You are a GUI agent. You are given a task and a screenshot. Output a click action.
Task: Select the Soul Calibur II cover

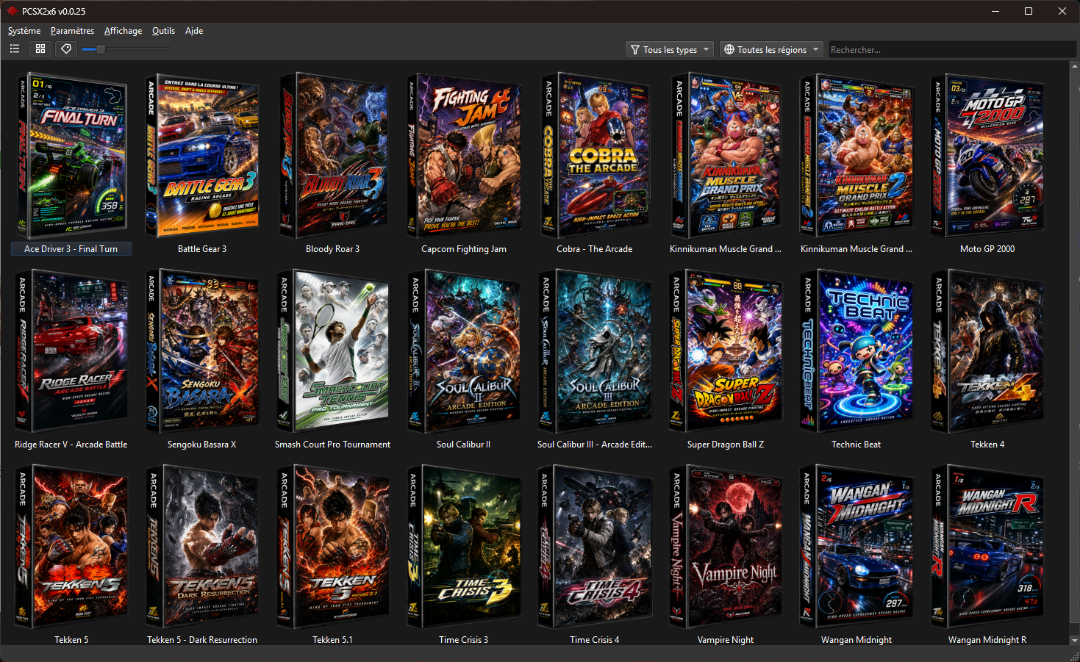pos(464,351)
